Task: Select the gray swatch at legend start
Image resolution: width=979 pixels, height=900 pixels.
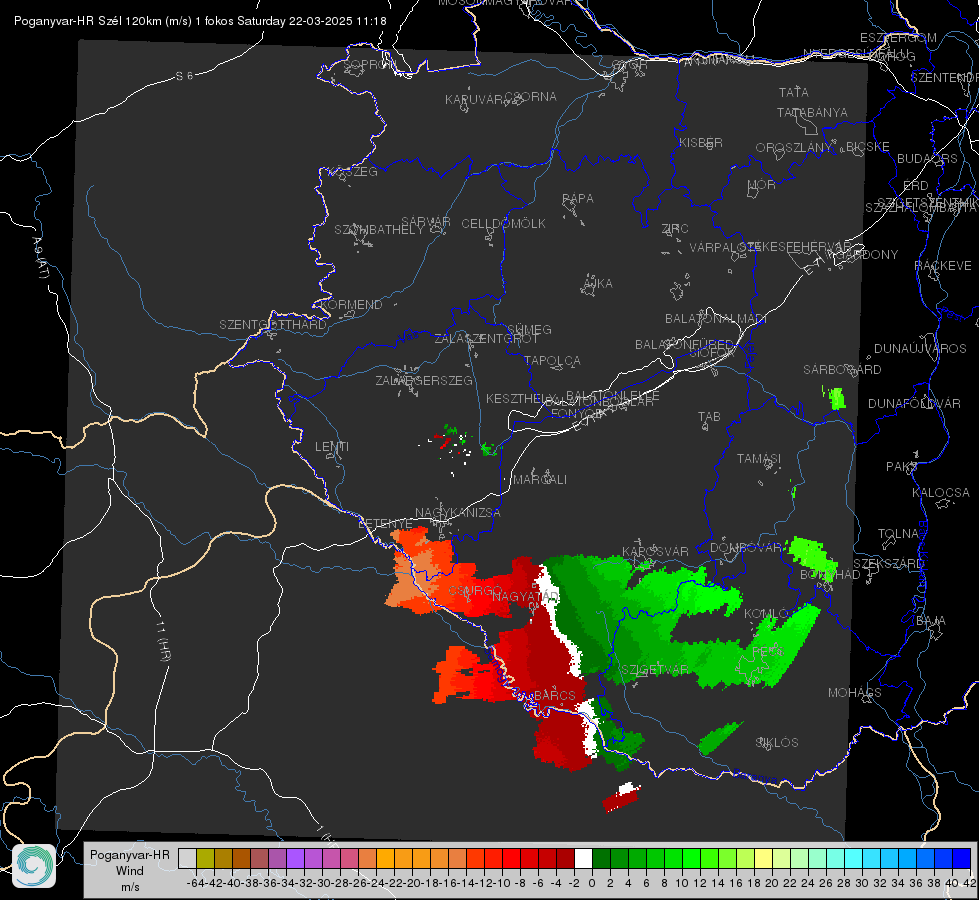Action: (187, 858)
